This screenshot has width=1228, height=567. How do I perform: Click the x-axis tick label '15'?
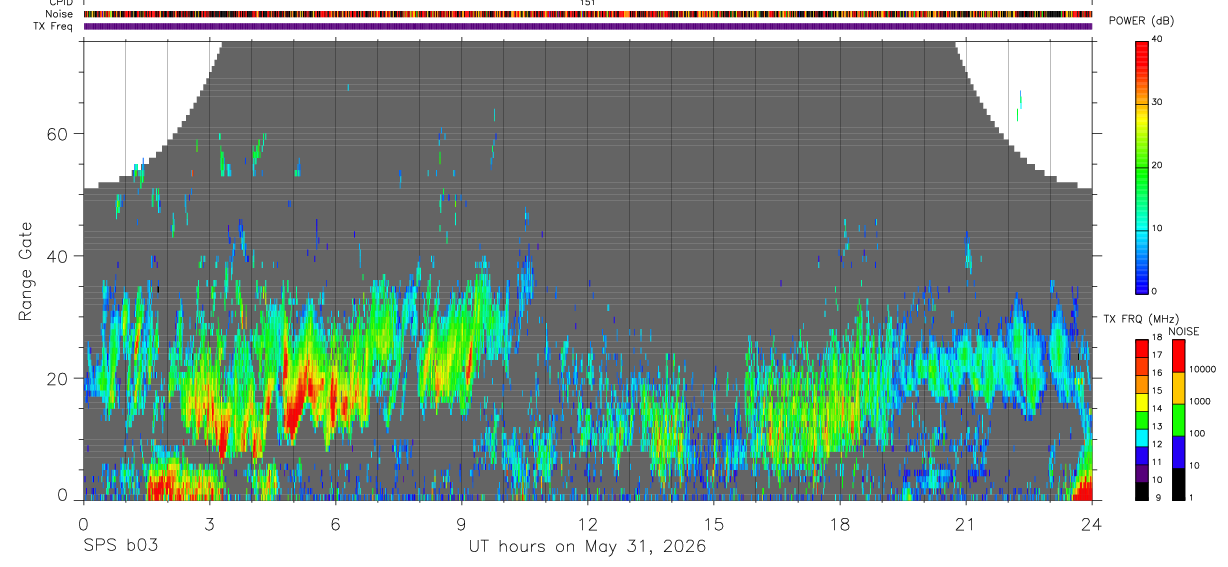714,523
